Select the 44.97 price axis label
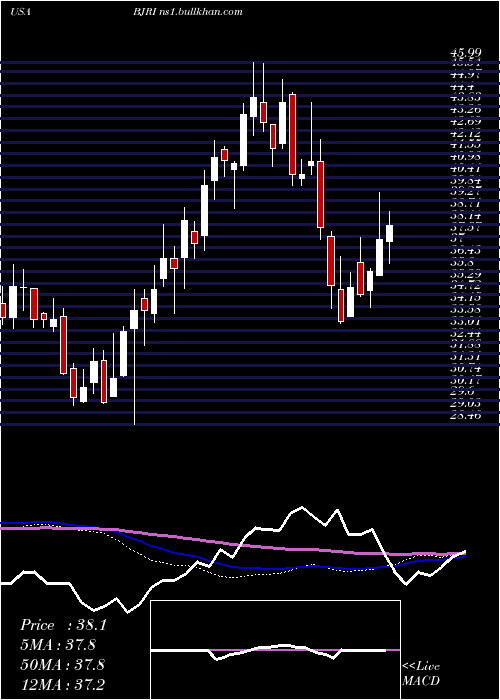The image size is (500, 700). click(x=466, y=75)
